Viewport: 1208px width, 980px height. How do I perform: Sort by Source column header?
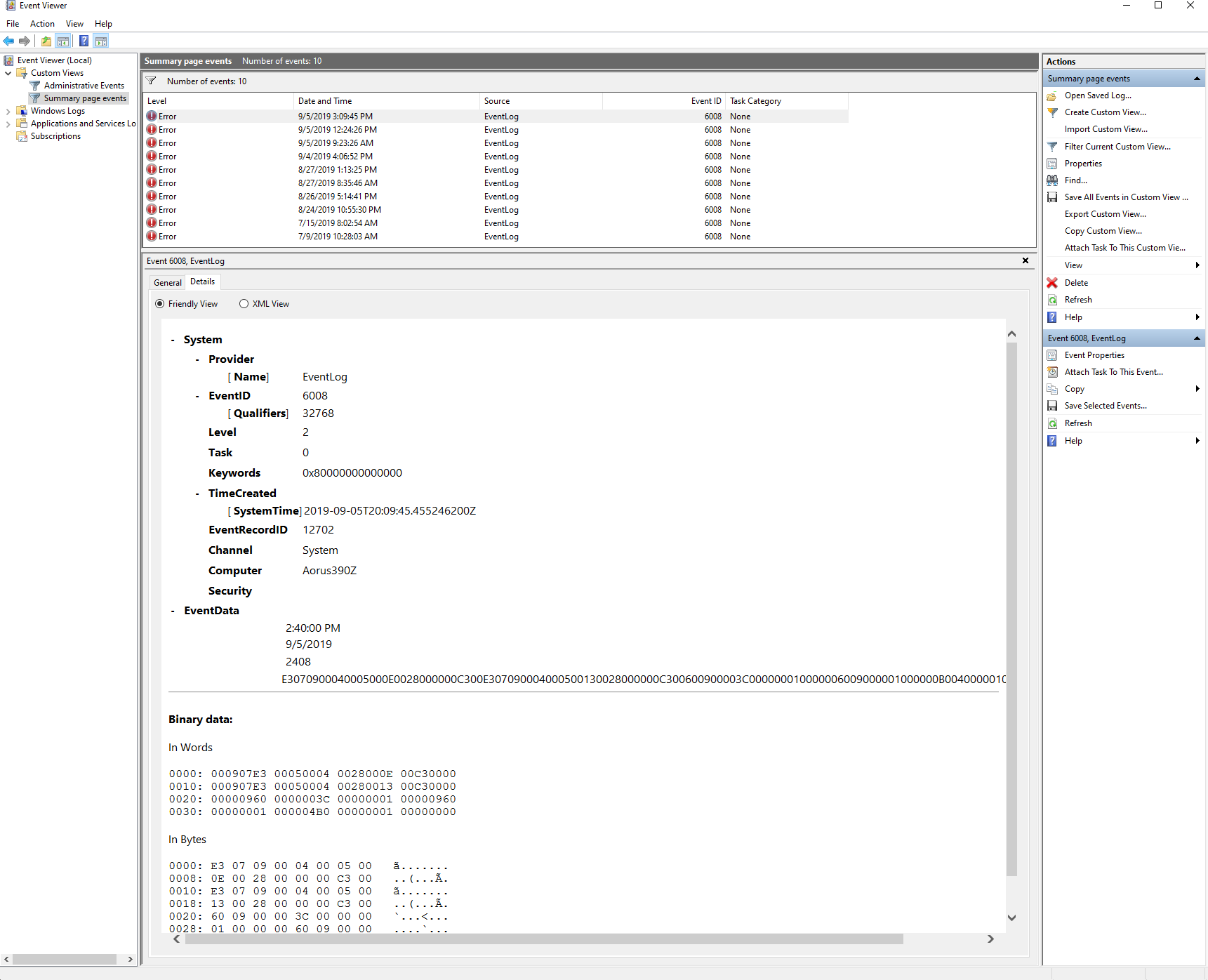coord(540,101)
